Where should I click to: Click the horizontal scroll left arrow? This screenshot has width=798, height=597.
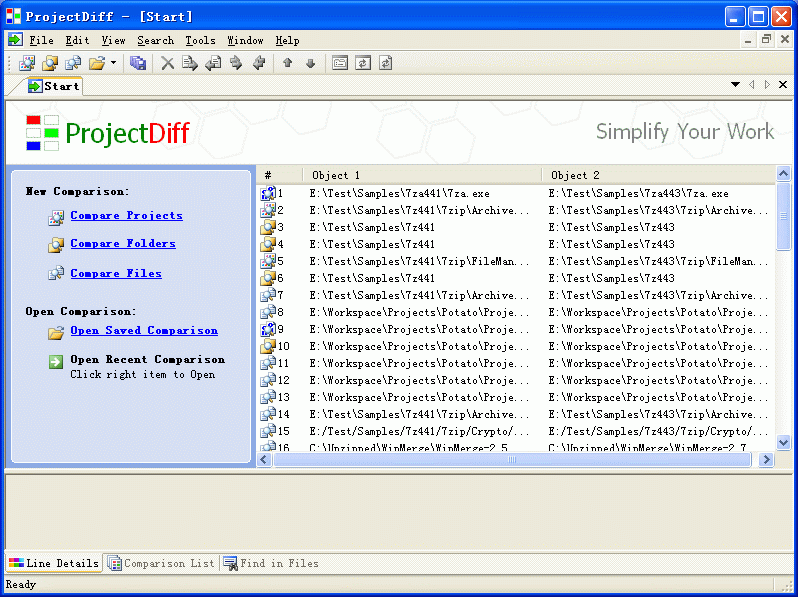tap(264, 460)
